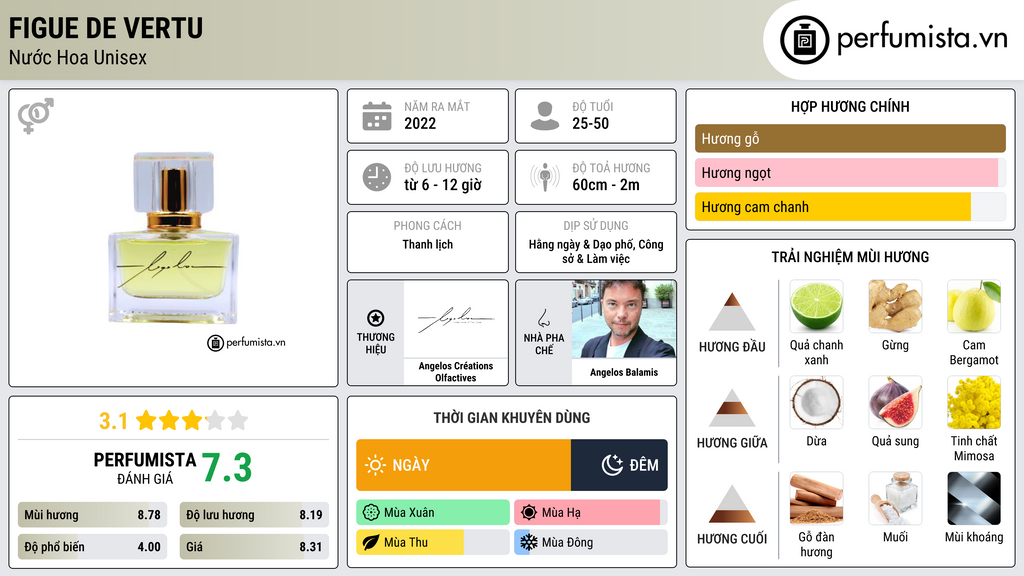Click the release year 2022 value

(x=420, y=123)
